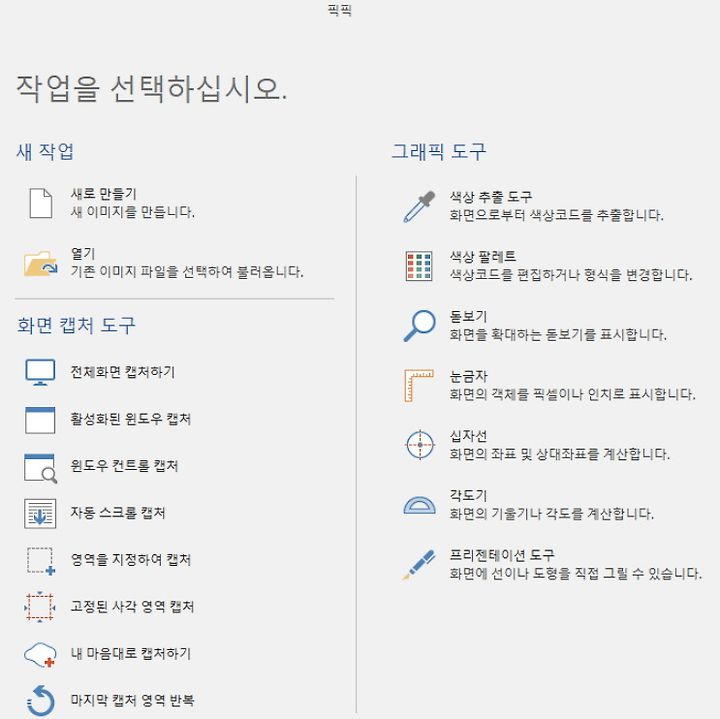Viewport: 720px width, 719px height.
Task: Open the 십자선 tool label
Action: [468, 436]
